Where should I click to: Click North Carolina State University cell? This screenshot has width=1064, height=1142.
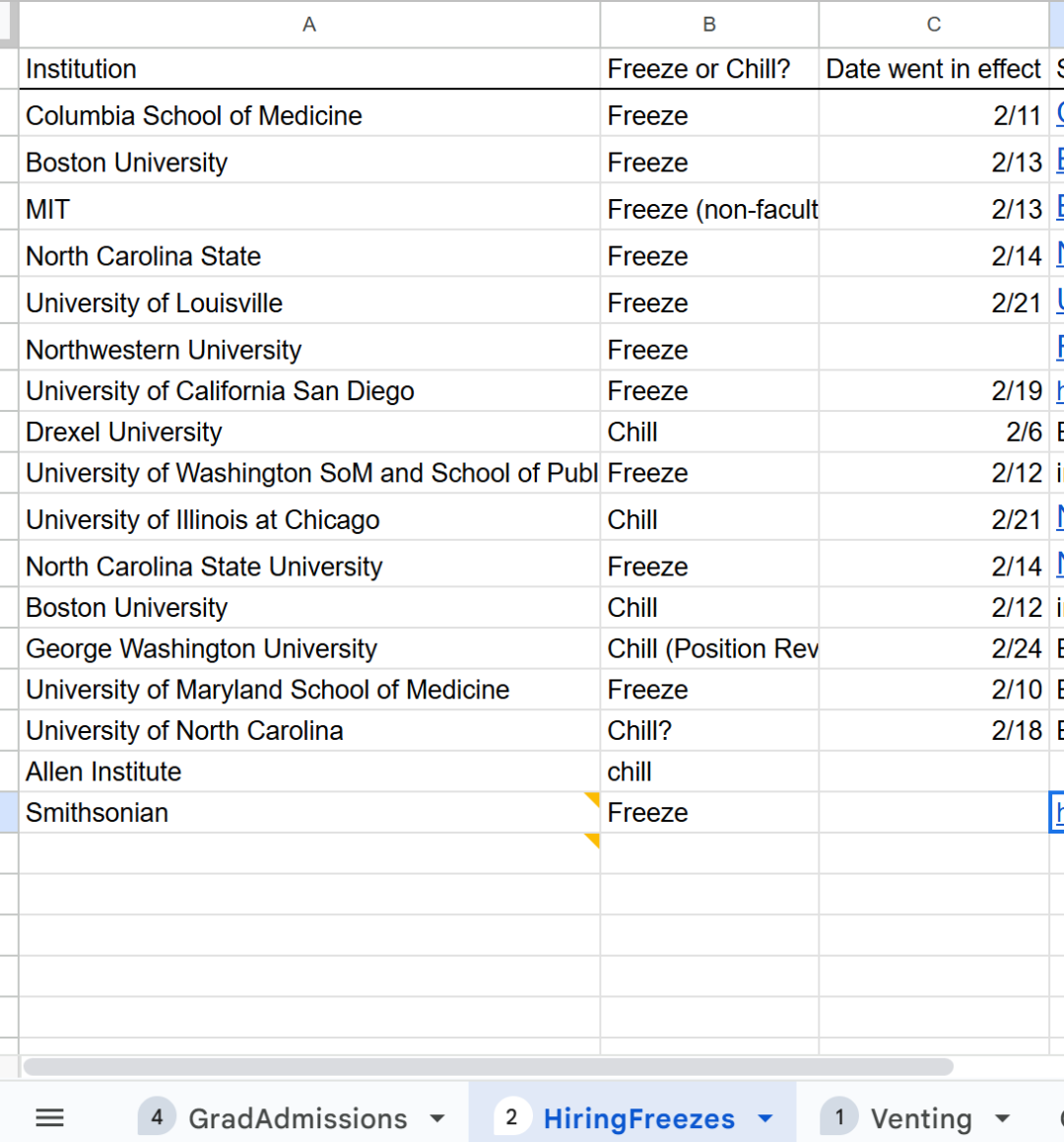[309, 566]
